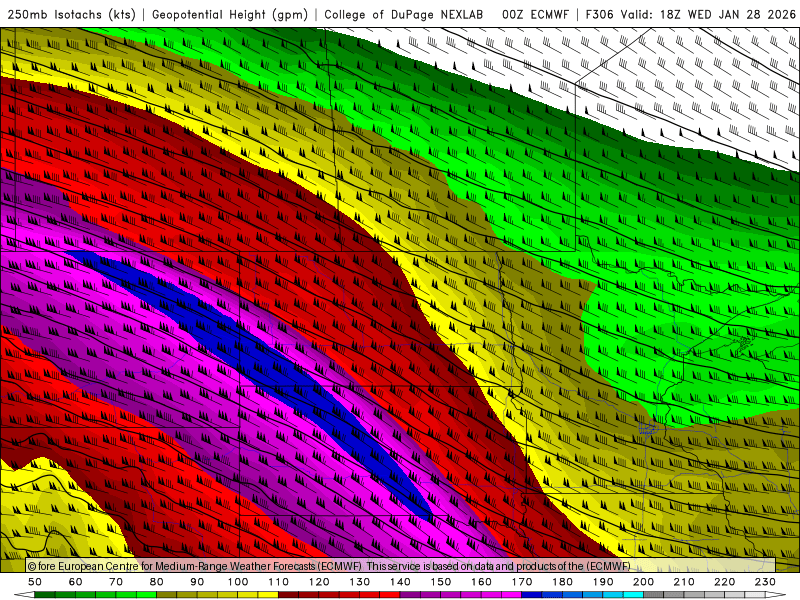Click the '230' color scale label

(765, 582)
